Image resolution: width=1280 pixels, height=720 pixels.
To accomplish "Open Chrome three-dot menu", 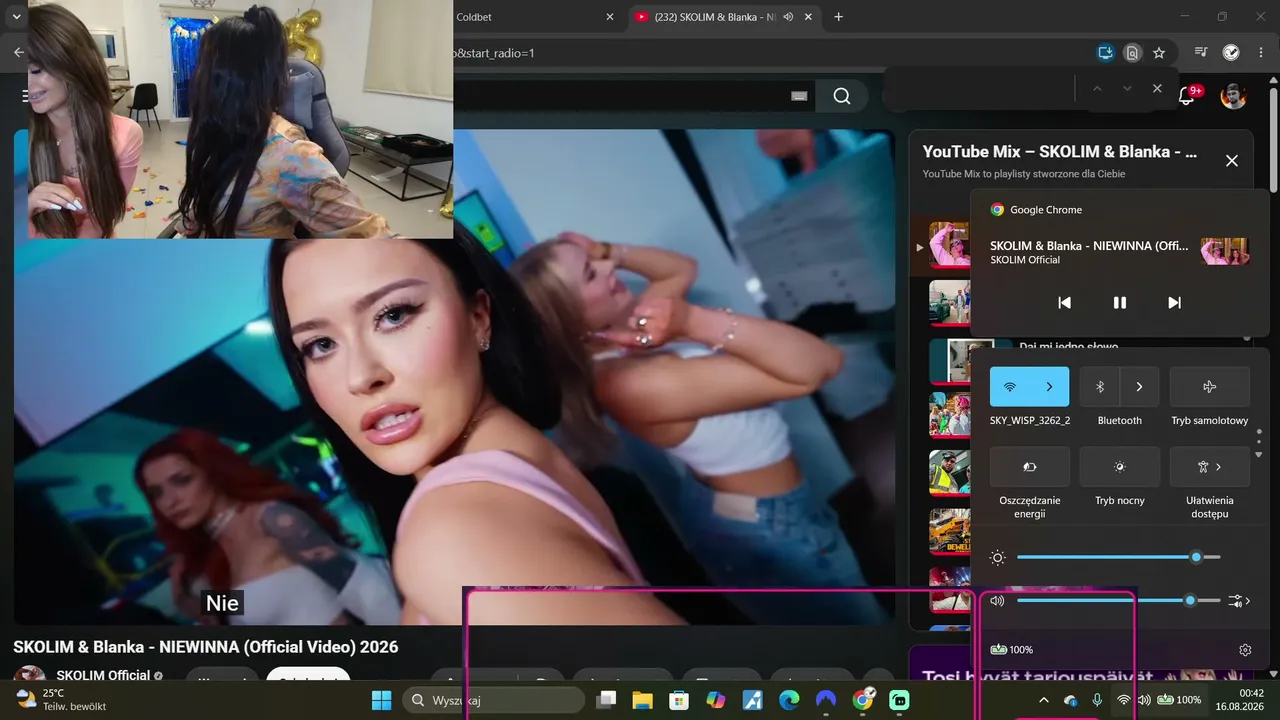I will coord(1260,53).
